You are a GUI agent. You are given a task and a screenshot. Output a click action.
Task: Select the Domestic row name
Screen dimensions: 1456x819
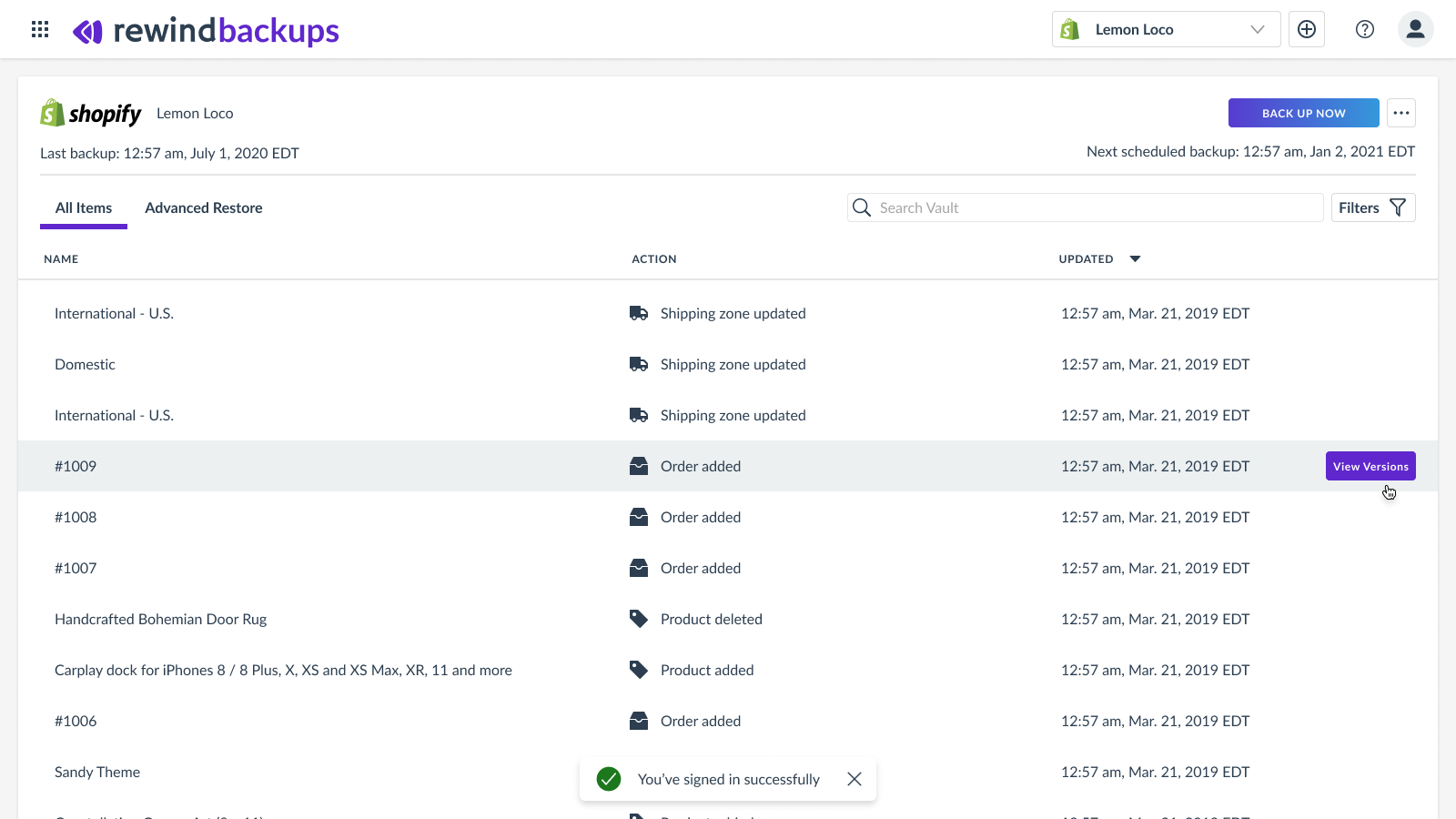(85, 364)
